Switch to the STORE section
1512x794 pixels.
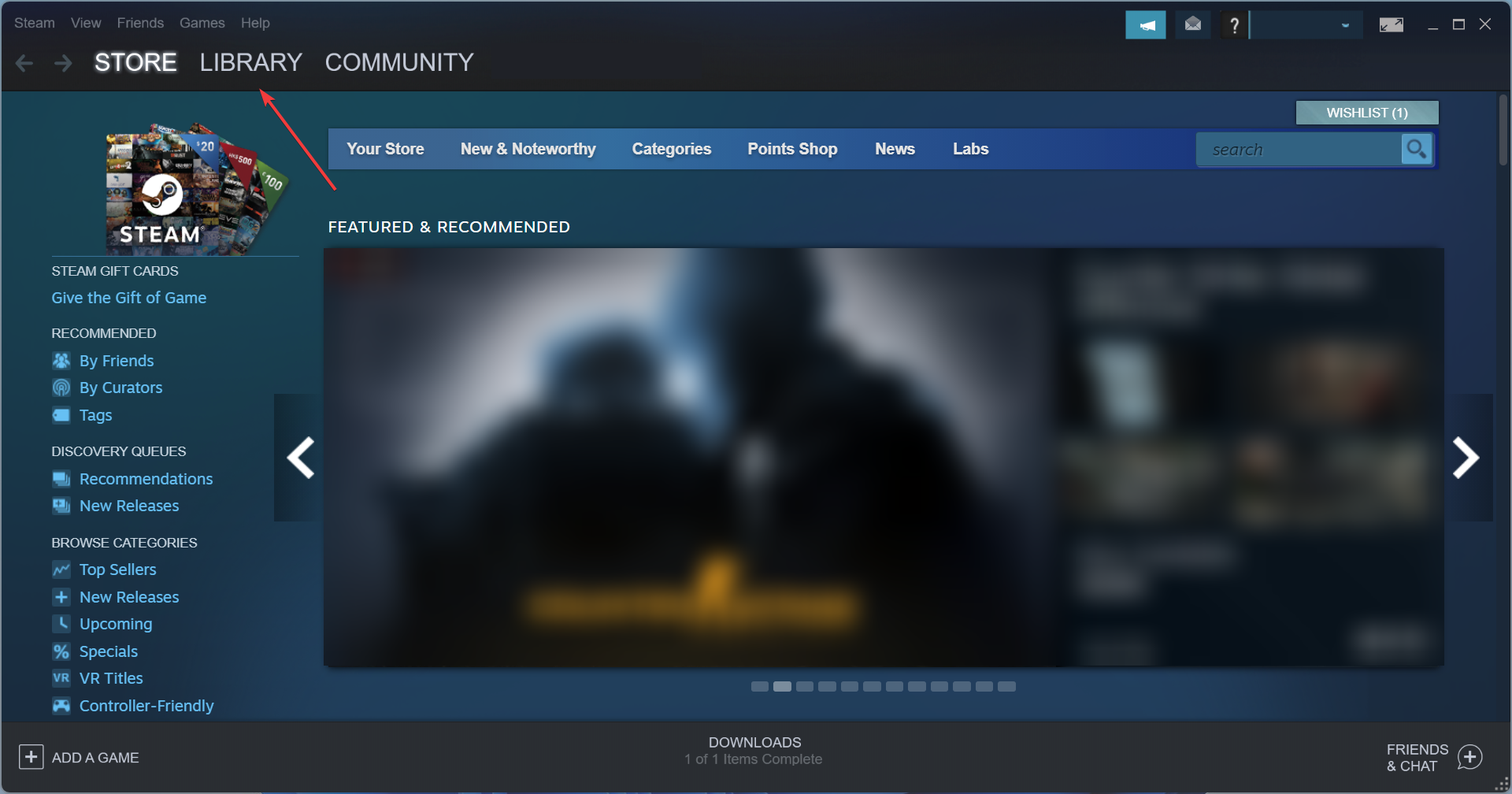(x=135, y=62)
